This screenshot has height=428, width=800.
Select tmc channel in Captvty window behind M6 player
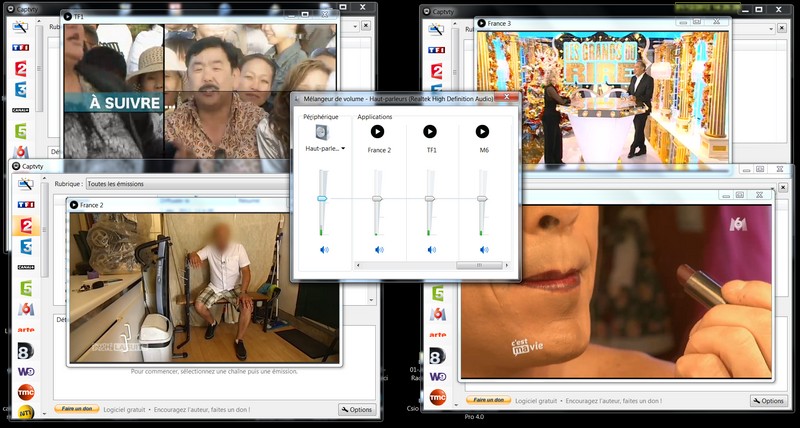(437, 397)
